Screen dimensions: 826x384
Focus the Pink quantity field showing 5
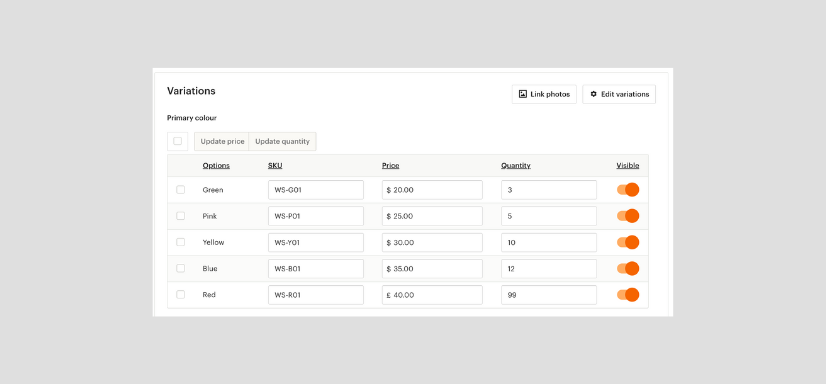coord(549,216)
